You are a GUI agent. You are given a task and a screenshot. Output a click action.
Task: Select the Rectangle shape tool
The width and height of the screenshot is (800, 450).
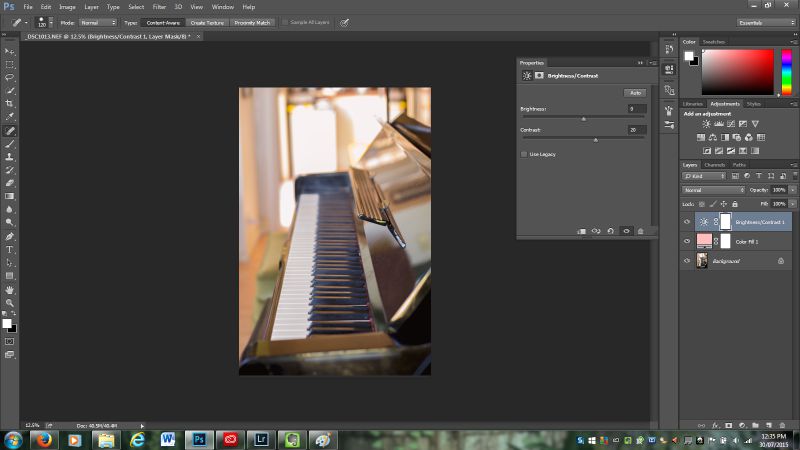[x=10, y=276]
